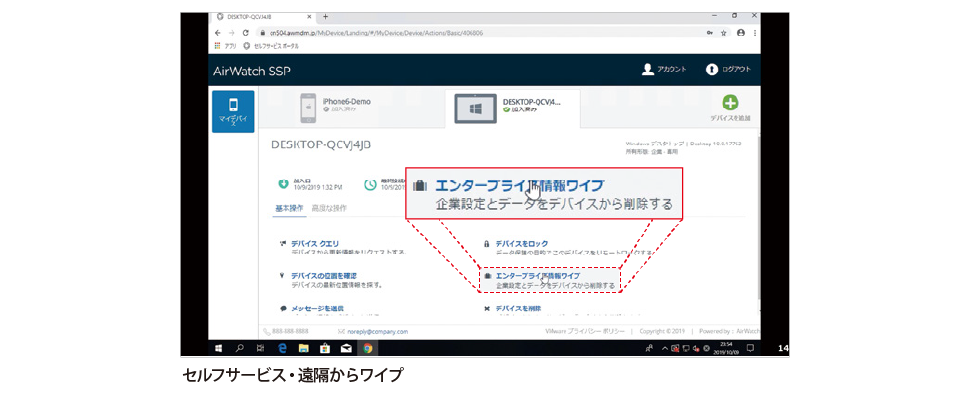Image resolution: width=961 pixels, height=401 pixels.
Task: Click location pin icon beside デバイスの位置を確認
Action: [x=282, y=276]
